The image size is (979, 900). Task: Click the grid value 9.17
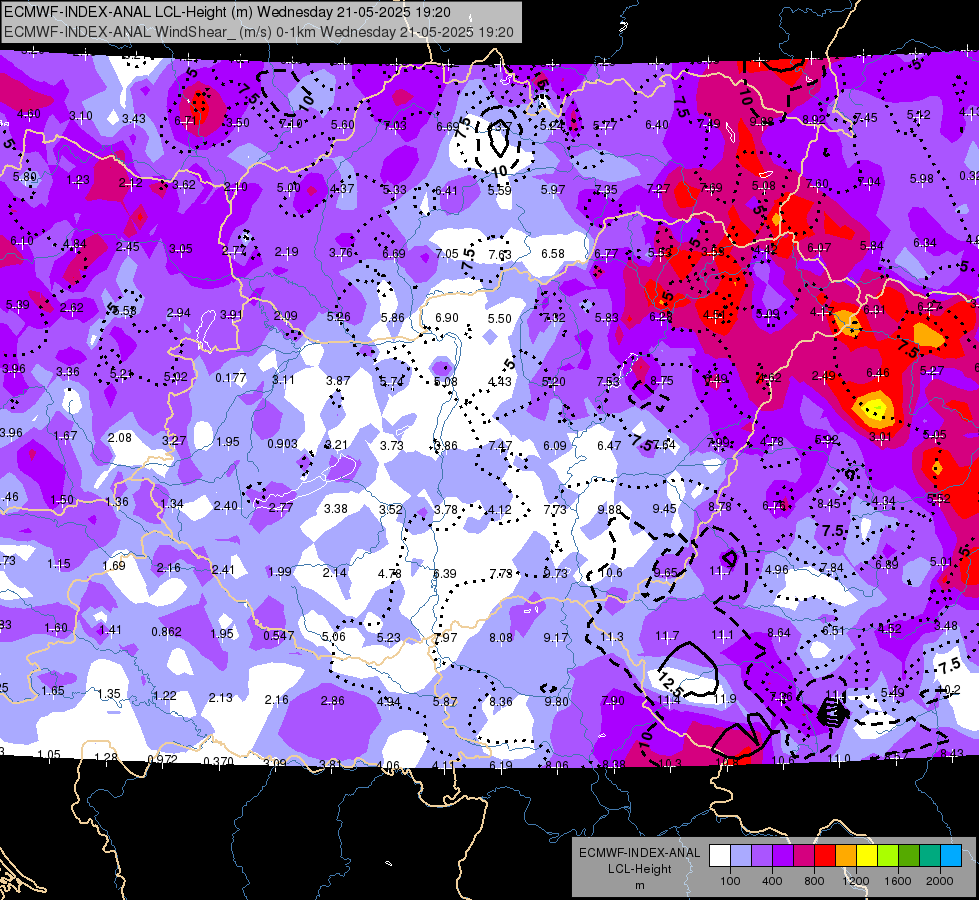point(556,638)
